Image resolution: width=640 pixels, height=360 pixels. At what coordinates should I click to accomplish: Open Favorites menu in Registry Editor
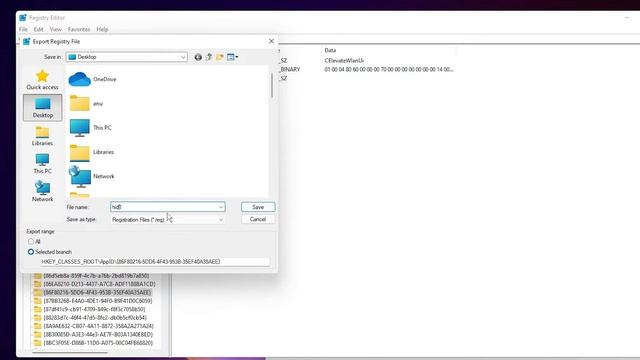coord(79,29)
